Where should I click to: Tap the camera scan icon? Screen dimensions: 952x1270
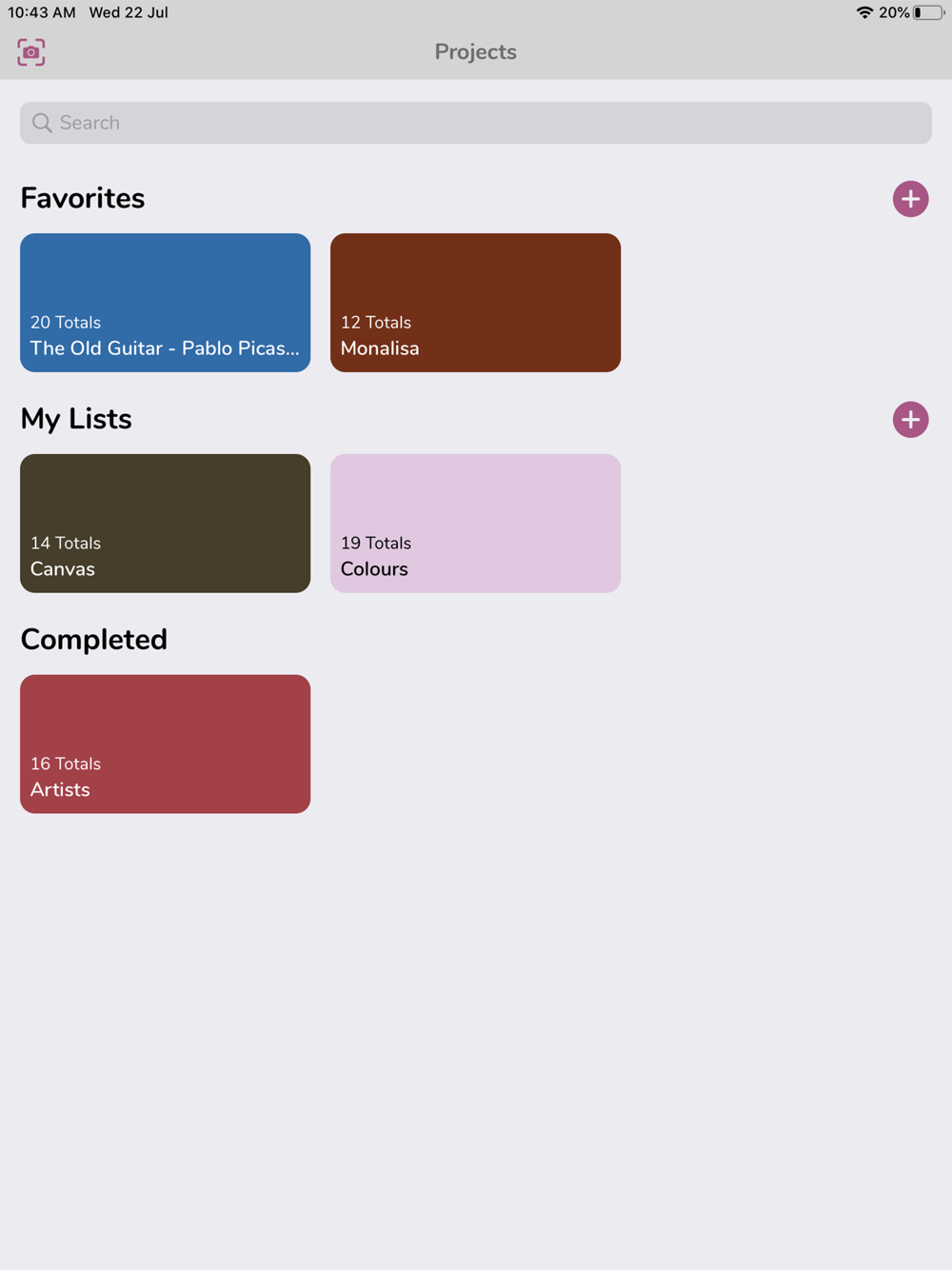click(x=31, y=52)
